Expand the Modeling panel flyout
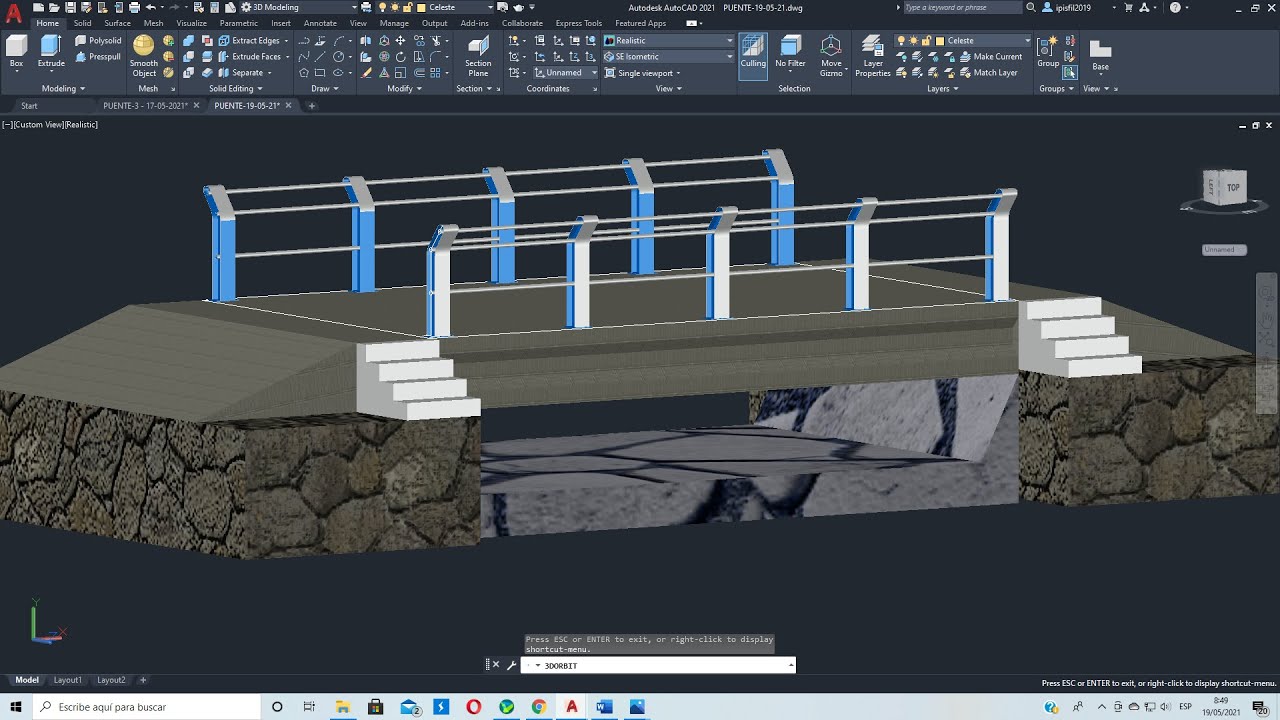This screenshot has height=720, width=1280. tap(63, 88)
